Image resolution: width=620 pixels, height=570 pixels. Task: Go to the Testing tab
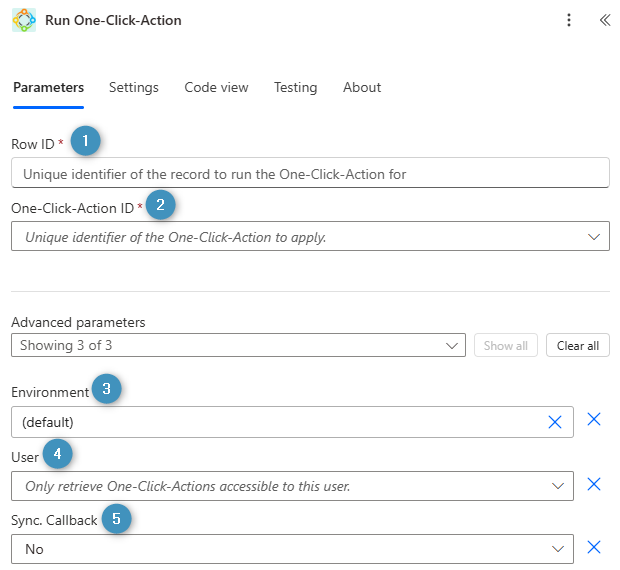tap(295, 87)
